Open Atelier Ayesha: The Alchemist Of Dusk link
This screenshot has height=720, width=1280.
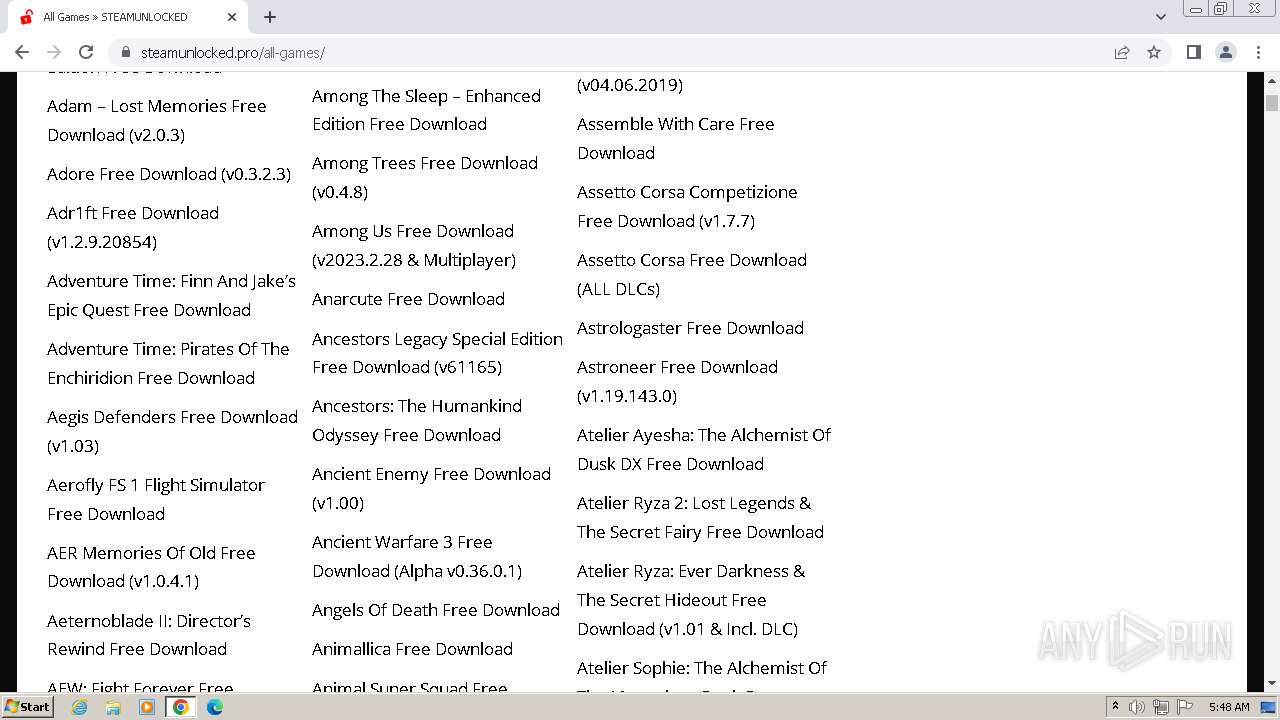click(x=704, y=449)
